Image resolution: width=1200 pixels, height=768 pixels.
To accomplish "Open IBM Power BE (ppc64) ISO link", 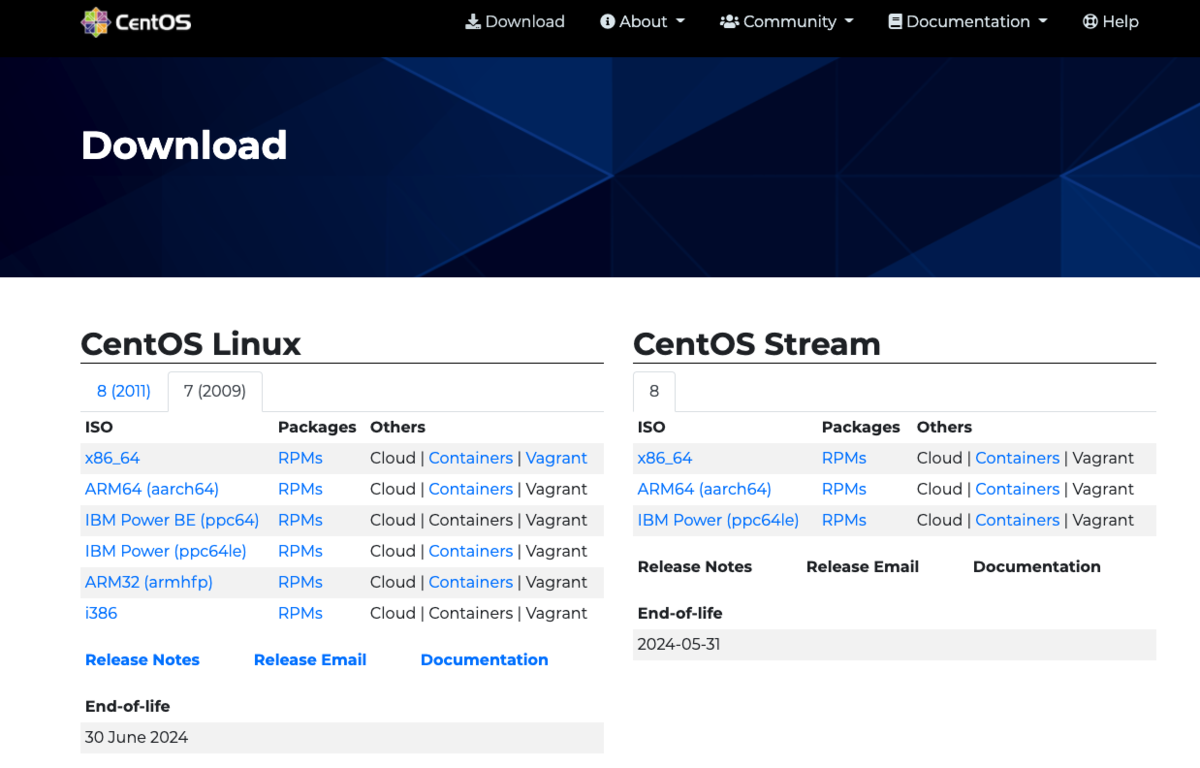I will (172, 520).
